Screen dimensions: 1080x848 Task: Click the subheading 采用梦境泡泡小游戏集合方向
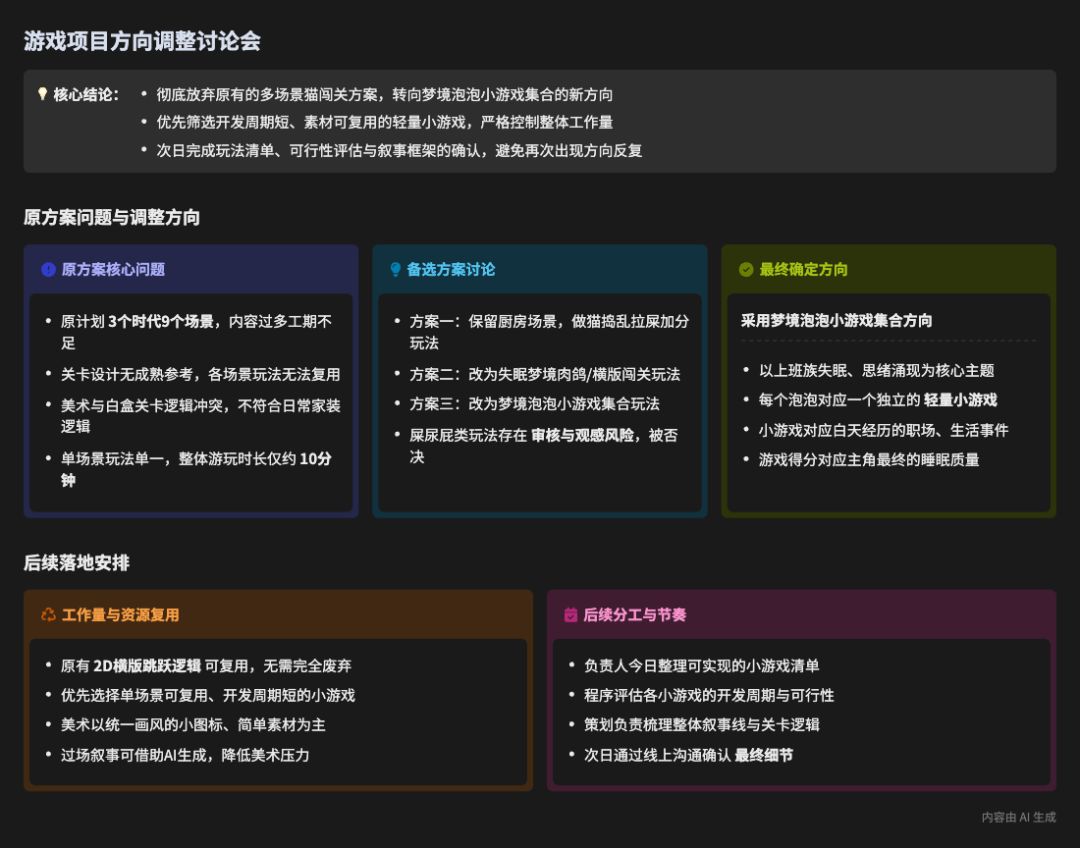[x=836, y=320]
